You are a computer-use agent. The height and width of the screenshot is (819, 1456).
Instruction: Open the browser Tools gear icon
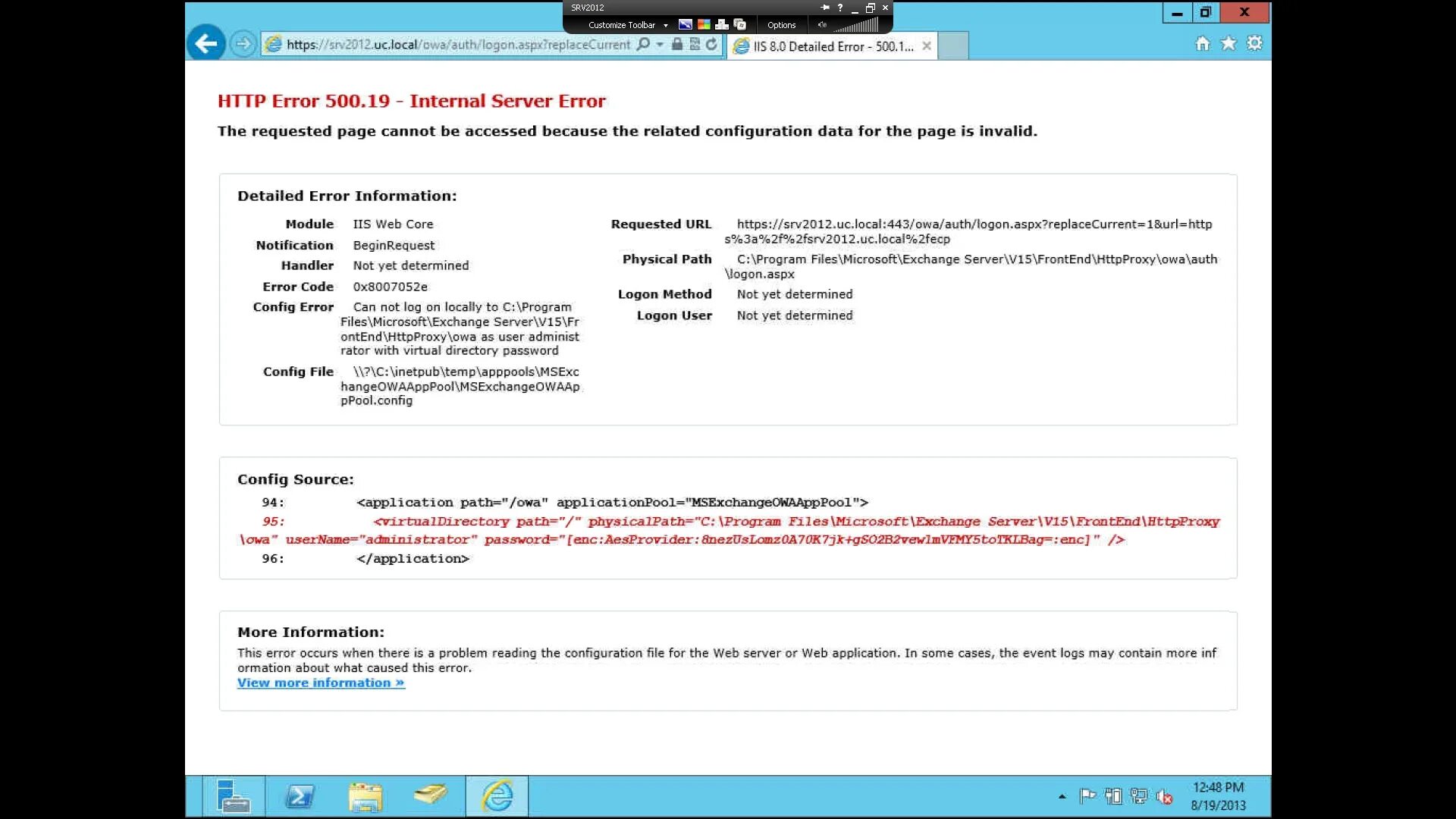(x=1255, y=44)
